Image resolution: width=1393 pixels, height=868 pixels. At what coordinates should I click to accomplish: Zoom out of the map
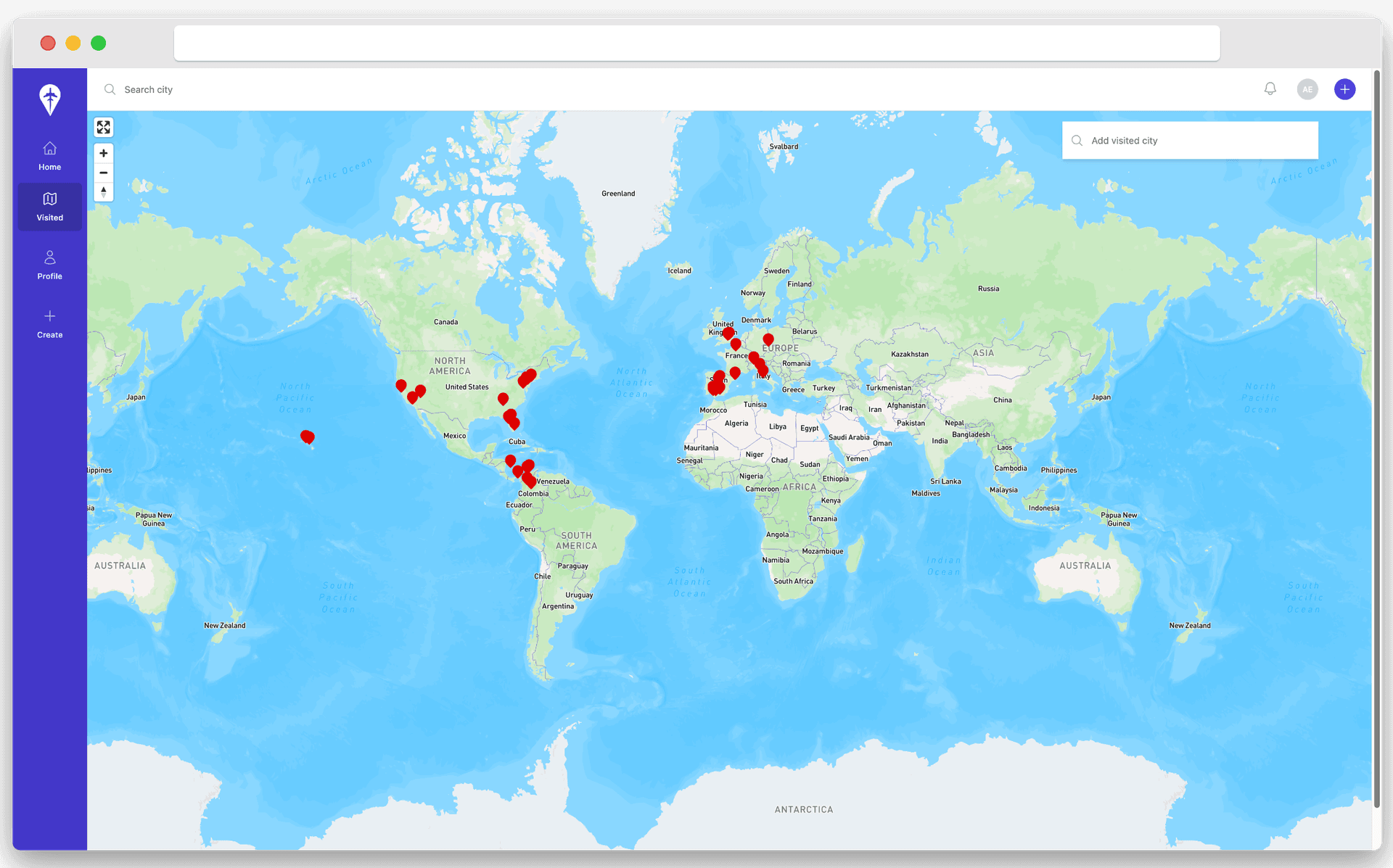(104, 172)
